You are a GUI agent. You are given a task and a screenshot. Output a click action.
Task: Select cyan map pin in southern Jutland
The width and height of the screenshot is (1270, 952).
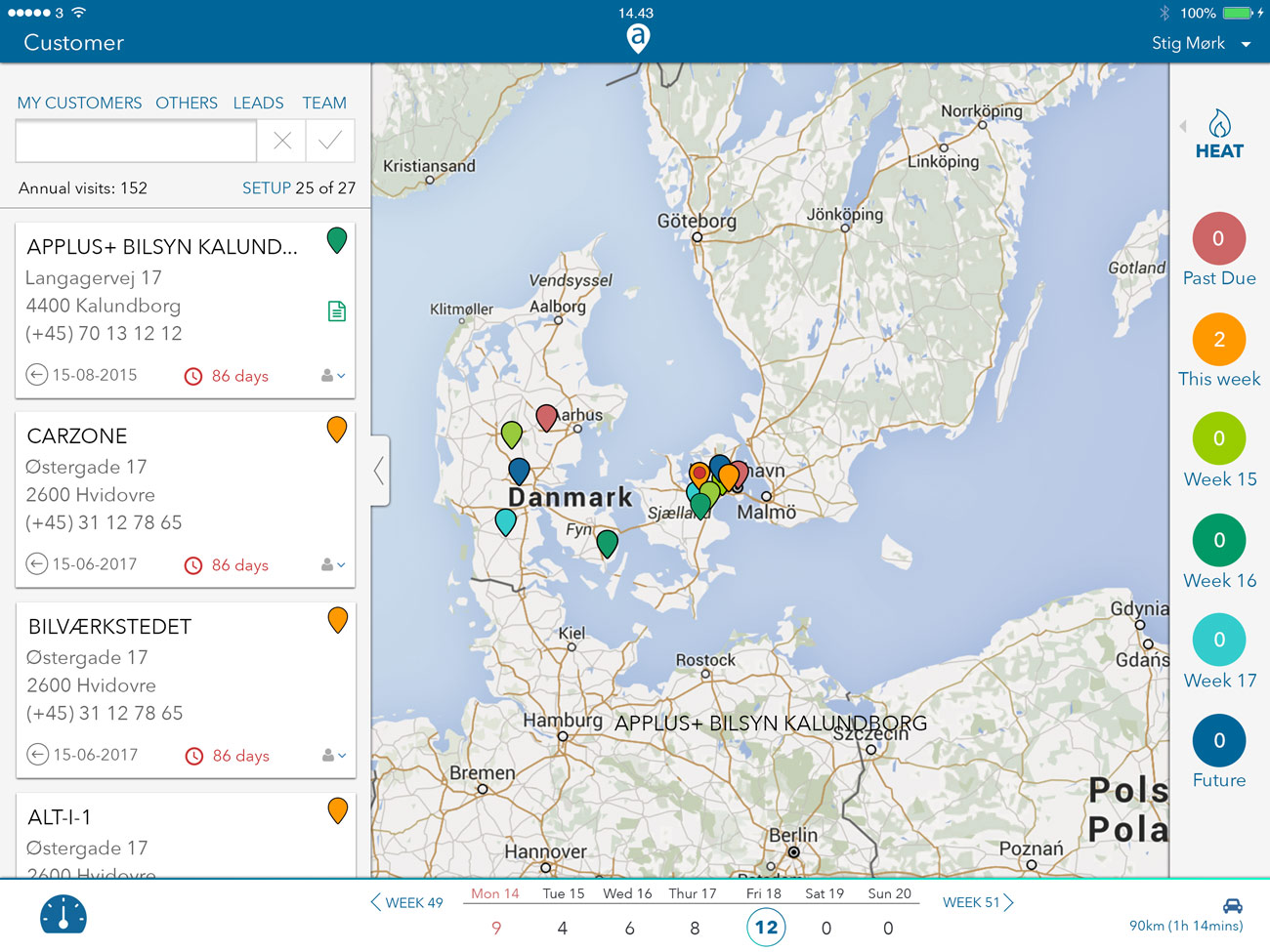pyautogui.click(x=505, y=522)
